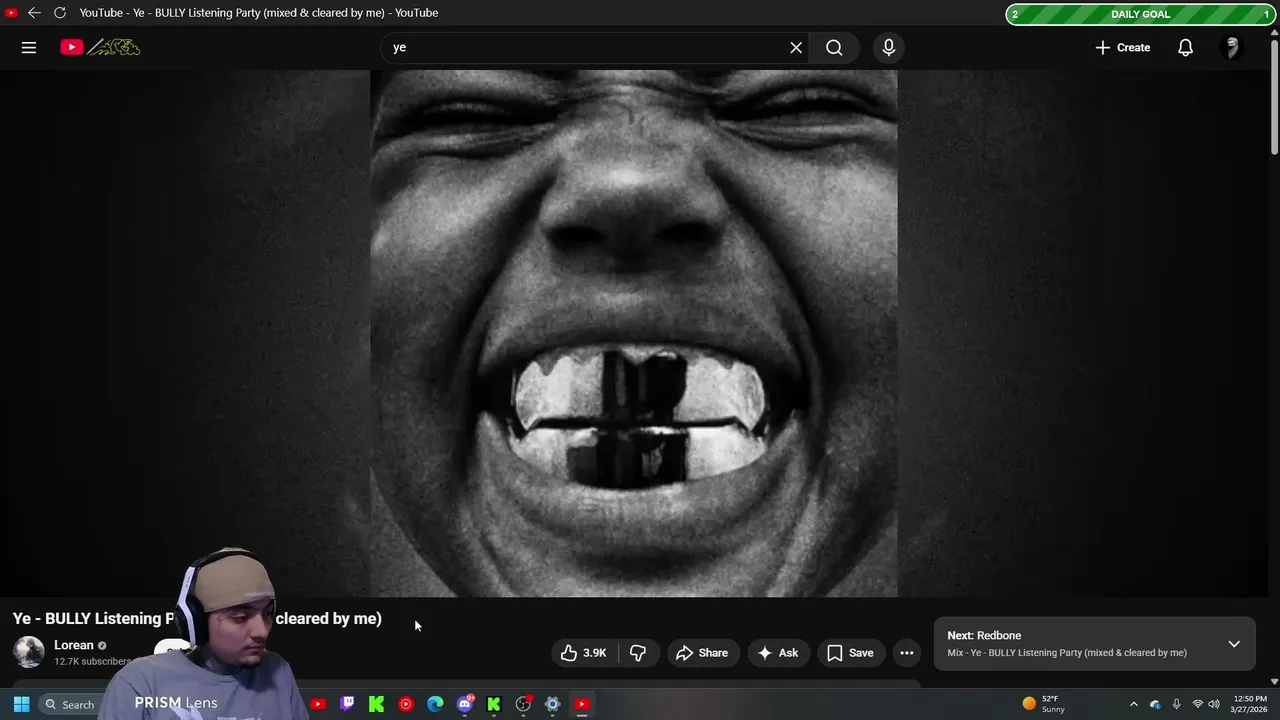
Task: Click the Daily Goal progress bar
Action: [1140, 14]
